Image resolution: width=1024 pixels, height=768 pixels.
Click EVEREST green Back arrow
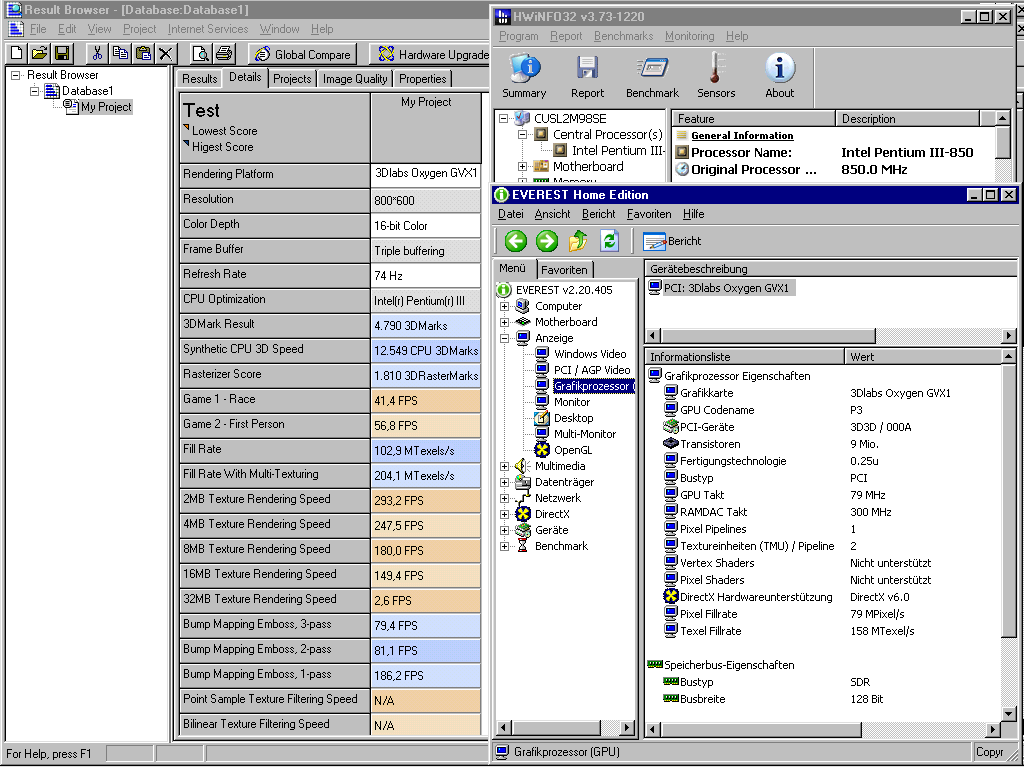click(515, 241)
